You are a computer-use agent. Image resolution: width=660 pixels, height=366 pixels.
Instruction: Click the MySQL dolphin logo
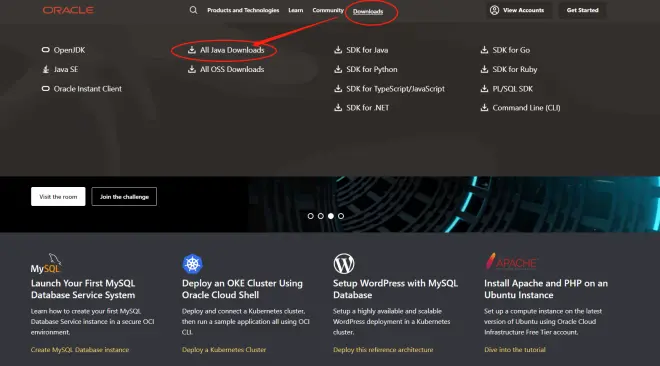[46, 263]
